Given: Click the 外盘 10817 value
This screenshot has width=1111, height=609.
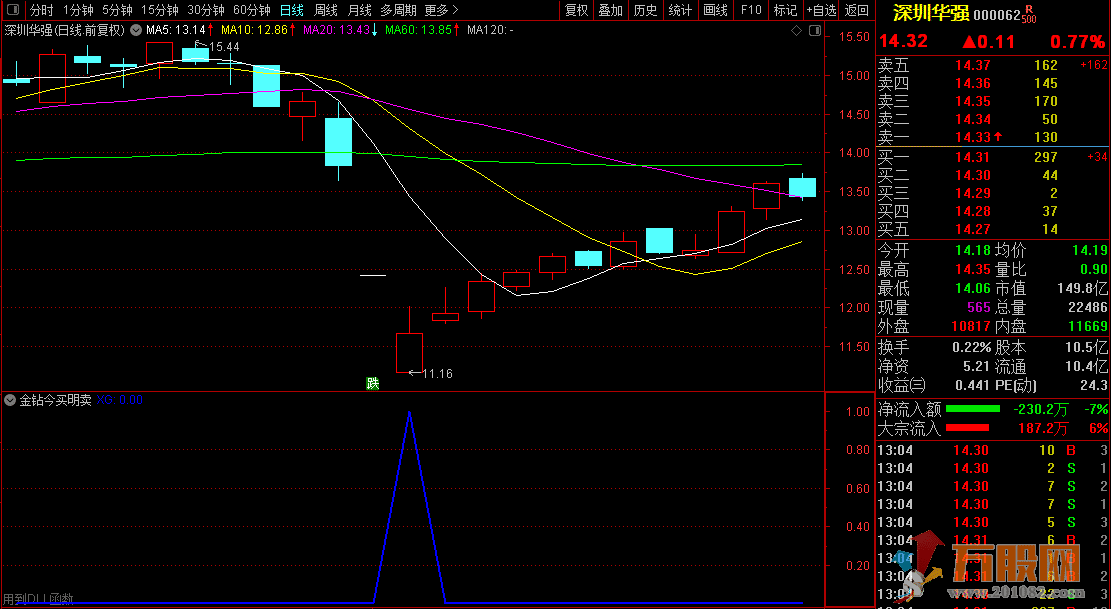Looking at the screenshot, I should coord(970,326).
